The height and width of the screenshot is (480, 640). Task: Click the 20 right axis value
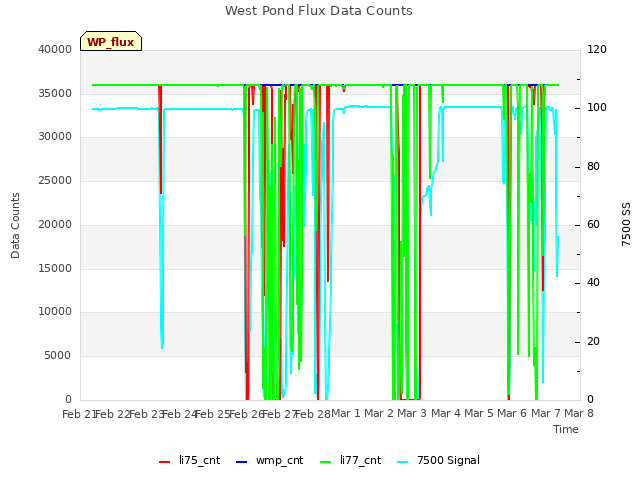point(593,341)
